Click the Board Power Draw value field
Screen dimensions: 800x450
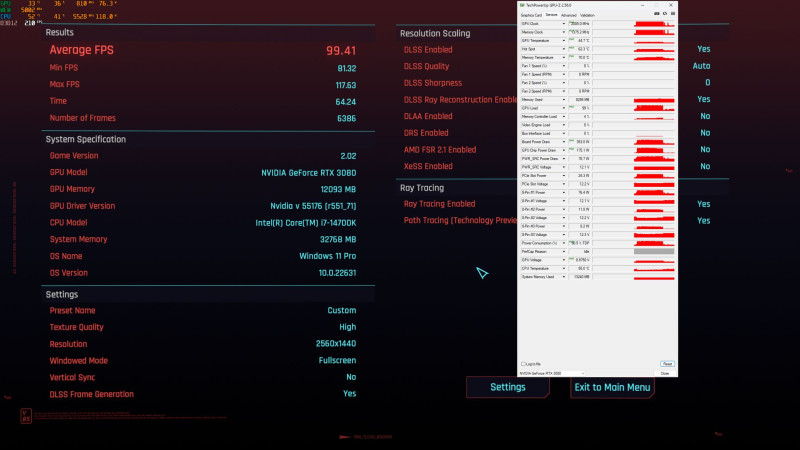point(580,142)
